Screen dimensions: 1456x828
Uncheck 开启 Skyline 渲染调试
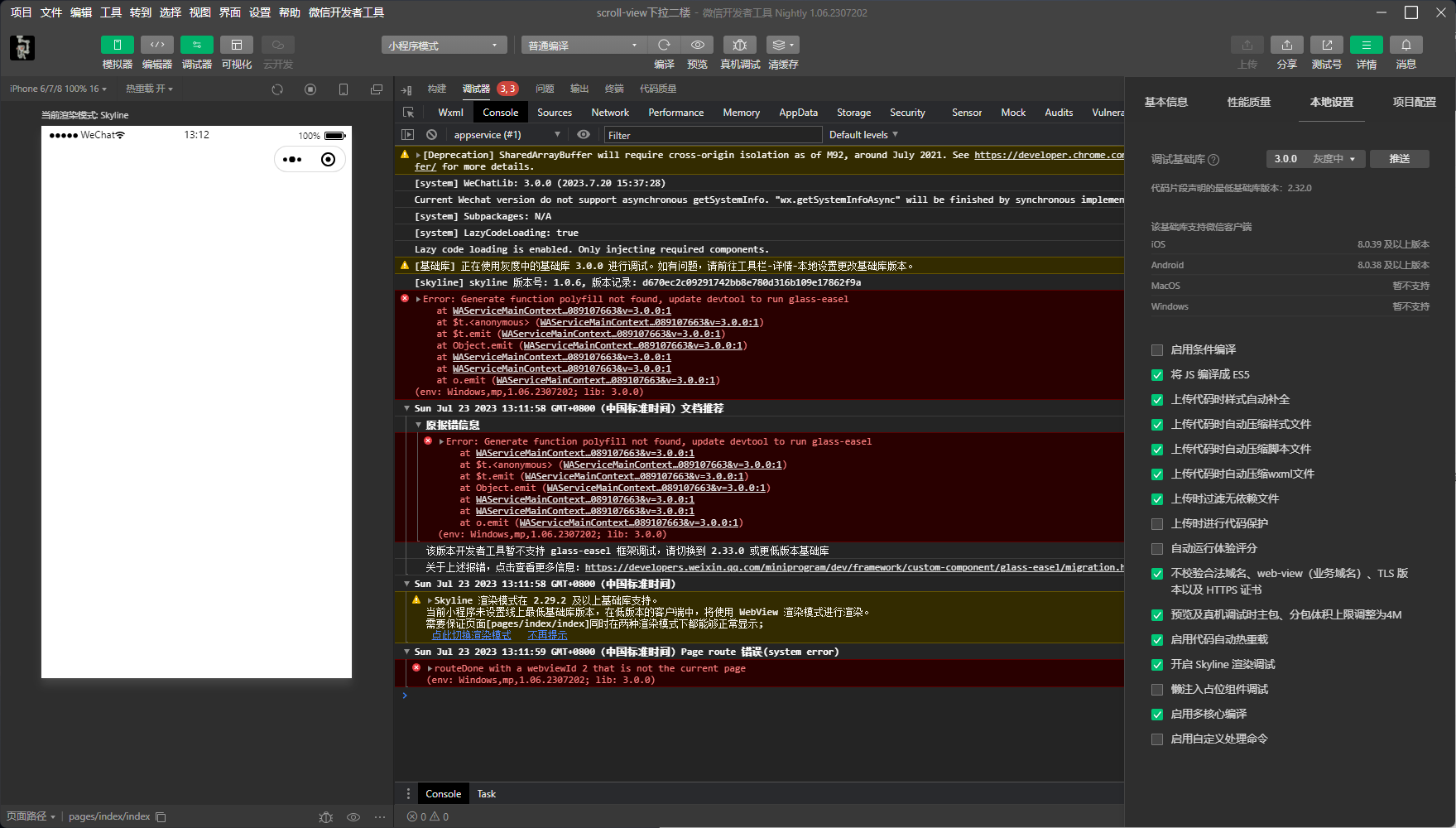click(x=1157, y=665)
